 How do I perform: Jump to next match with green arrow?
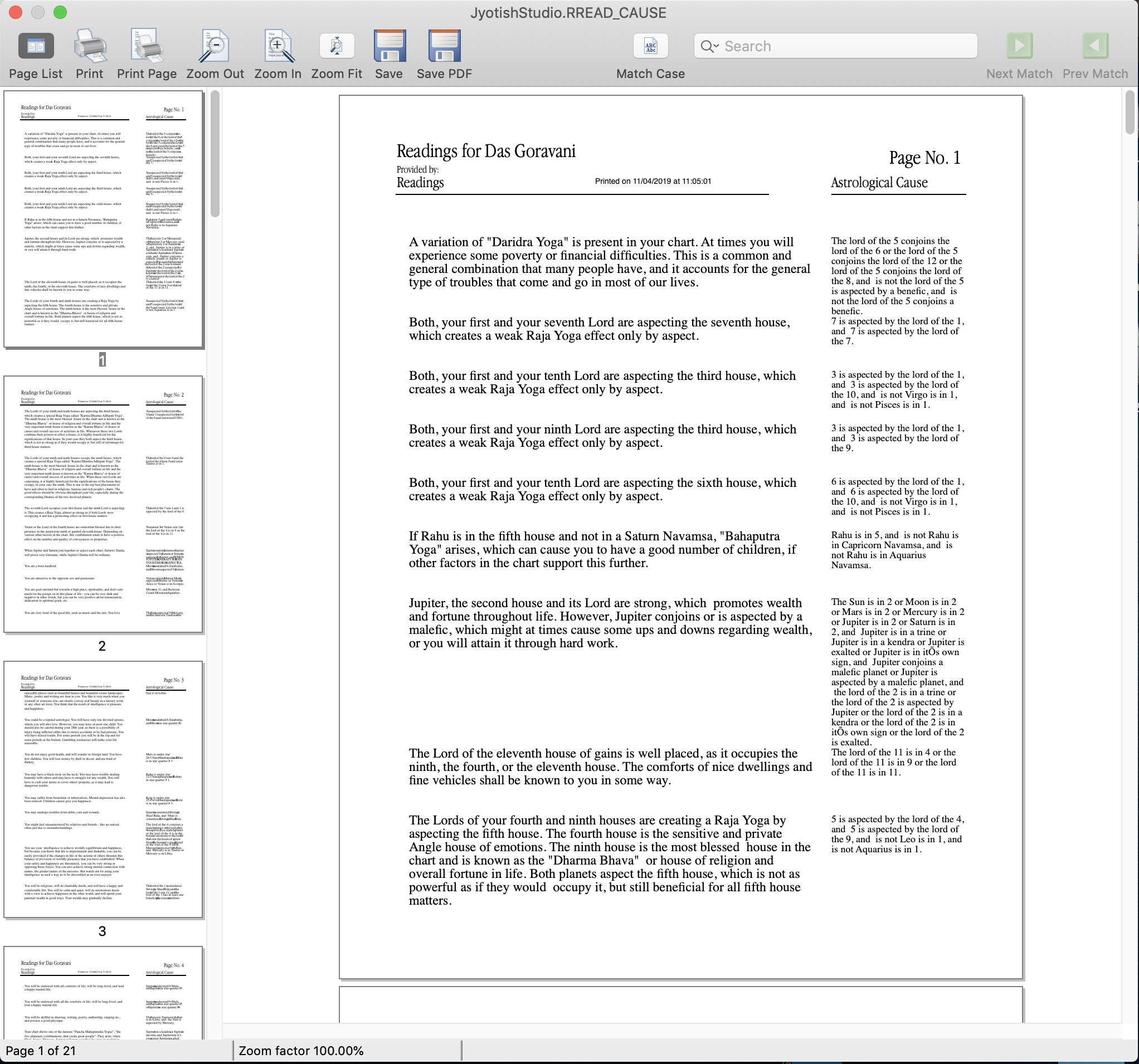click(x=1019, y=46)
